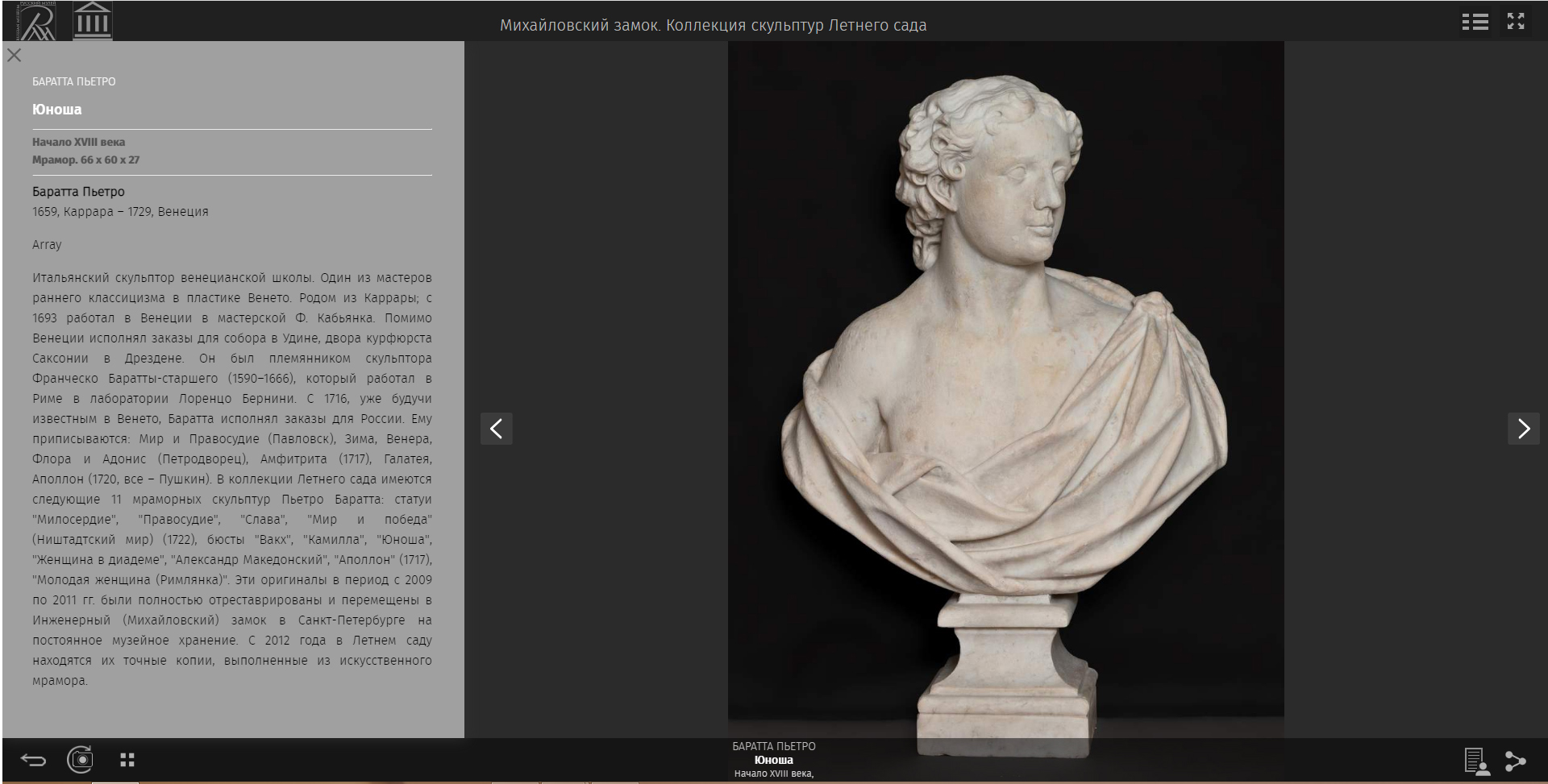Click the back arrow in bottom bar
Viewport: 1548px width, 784px height.
33,760
